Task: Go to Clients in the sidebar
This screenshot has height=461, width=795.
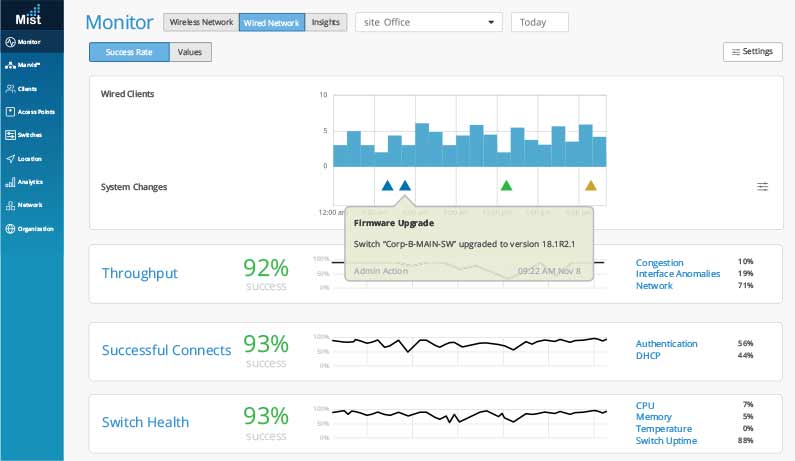Action: pos(29,89)
